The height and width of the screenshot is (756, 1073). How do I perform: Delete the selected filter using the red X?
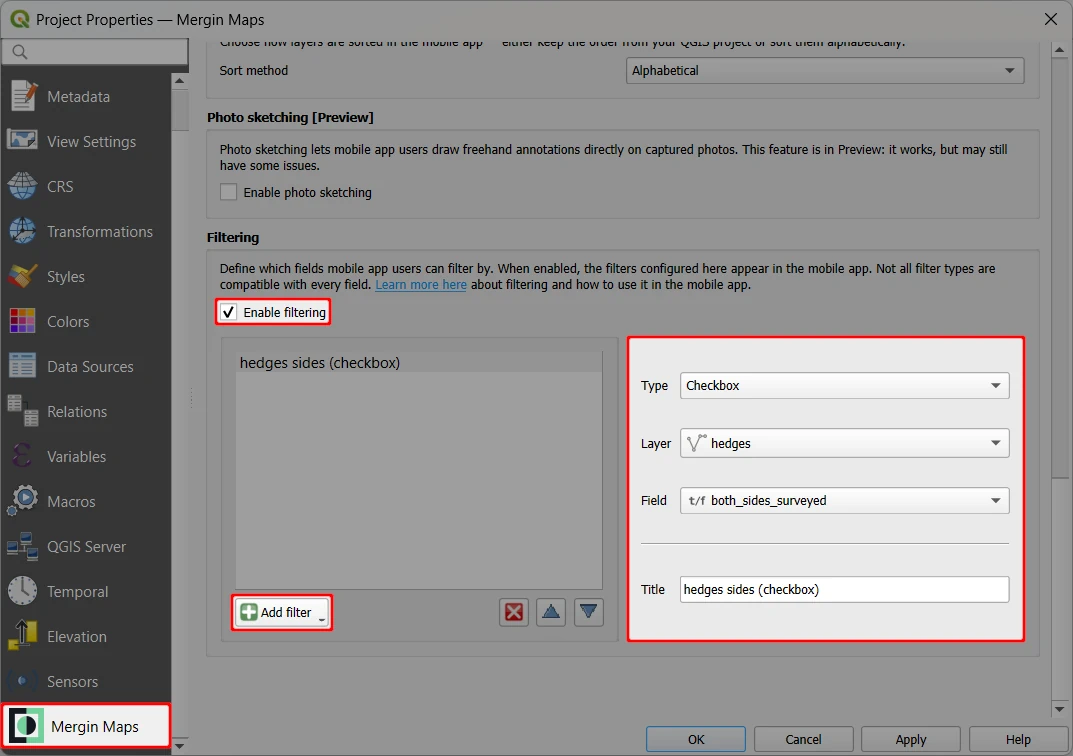coord(514,612)
